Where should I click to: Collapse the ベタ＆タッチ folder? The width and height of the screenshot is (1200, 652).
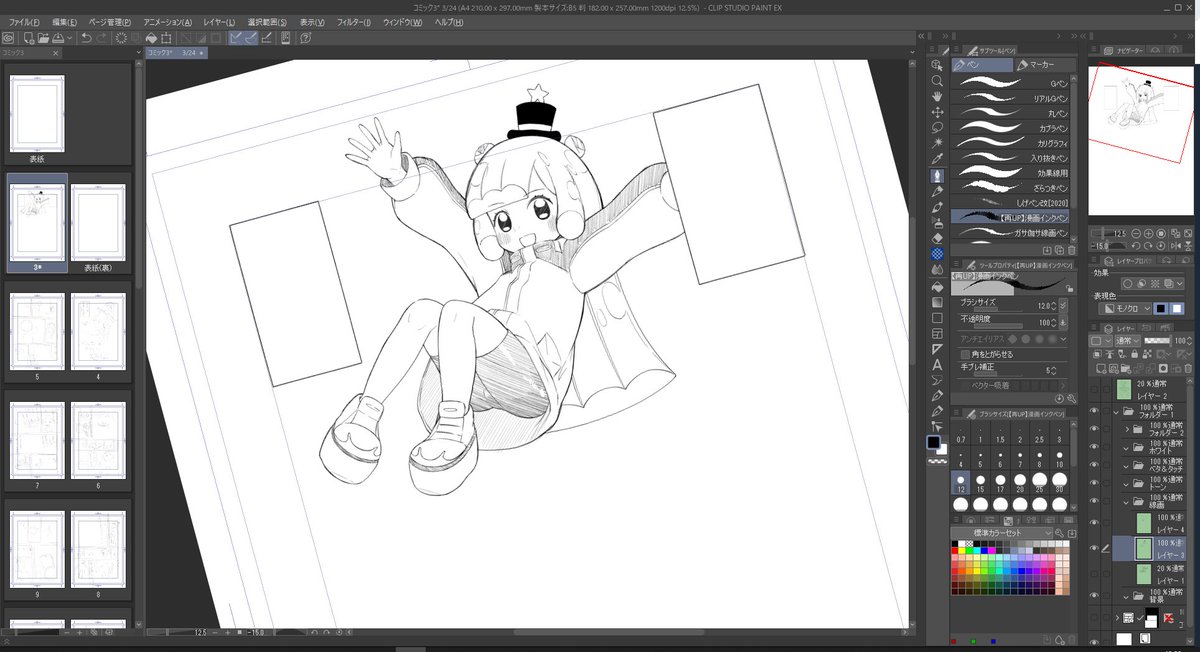(1127, 466)
